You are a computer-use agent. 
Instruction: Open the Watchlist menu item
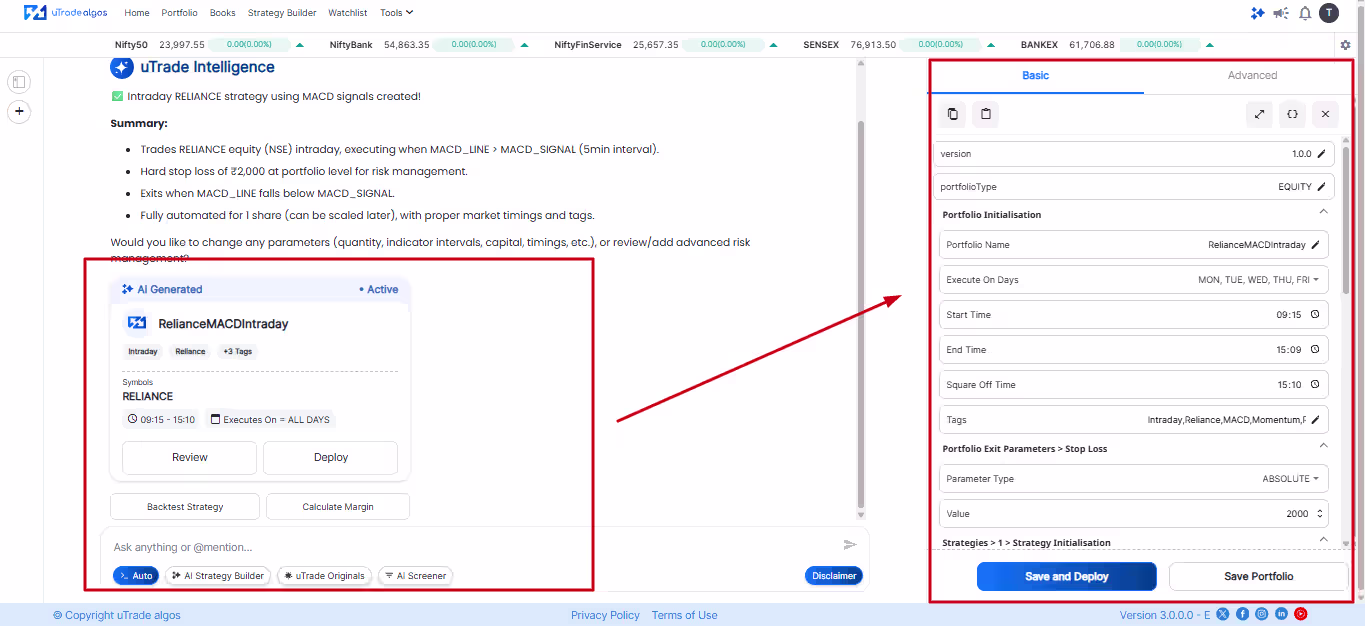(348, 13)
